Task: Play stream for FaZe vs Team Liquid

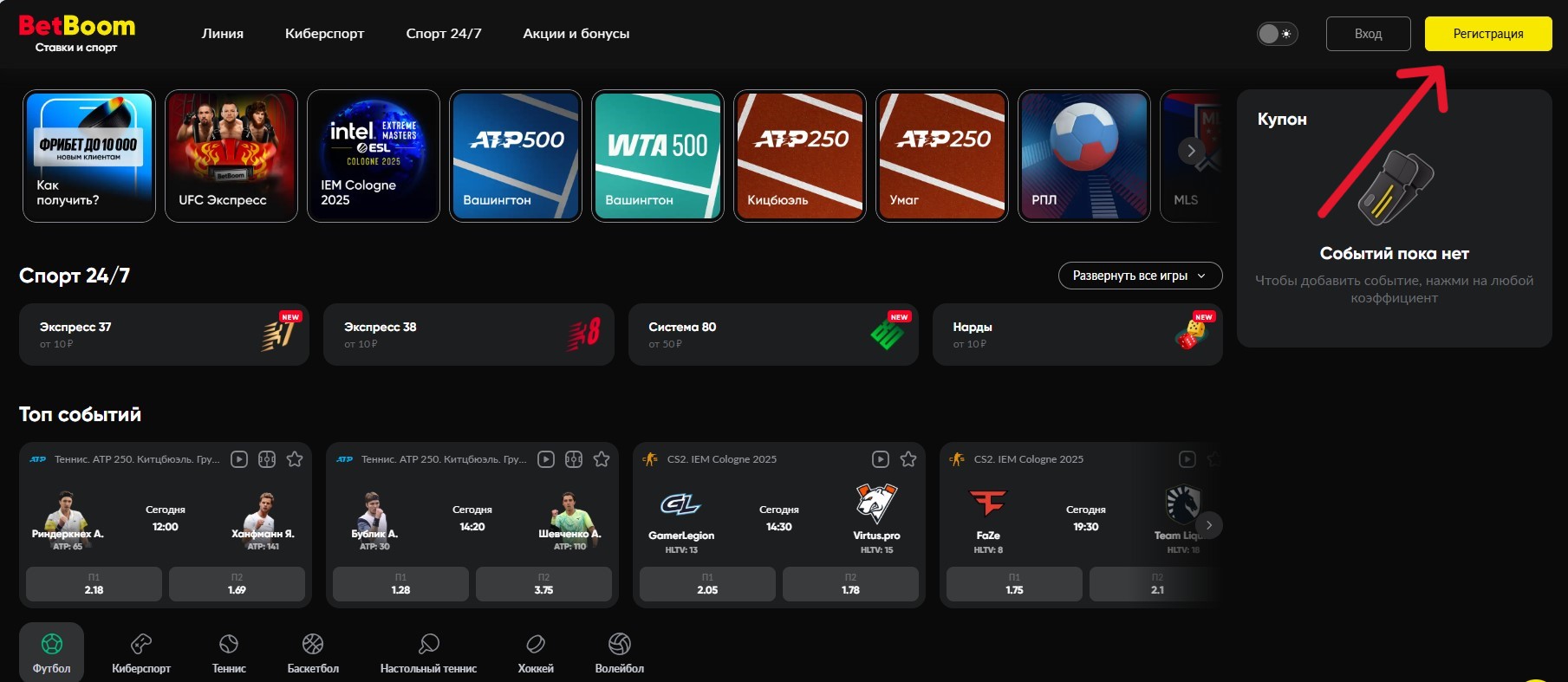Action: 1187,459
